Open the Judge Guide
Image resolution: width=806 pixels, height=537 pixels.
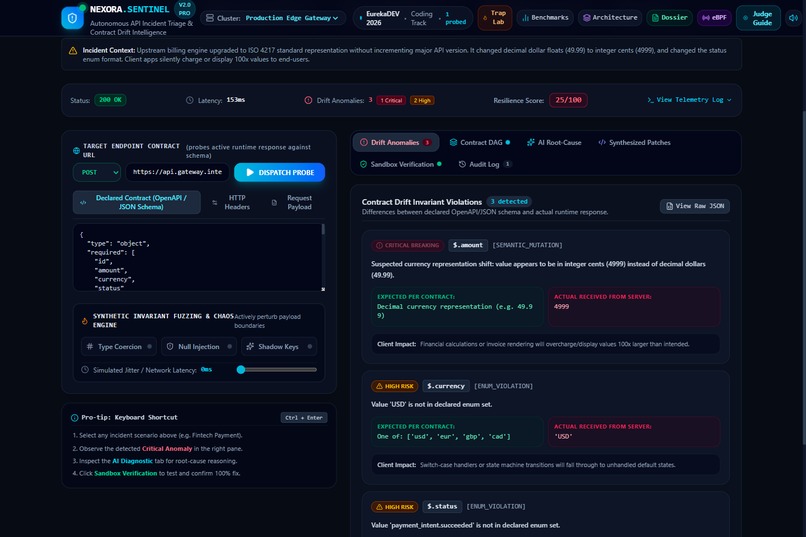click(758, 18)
